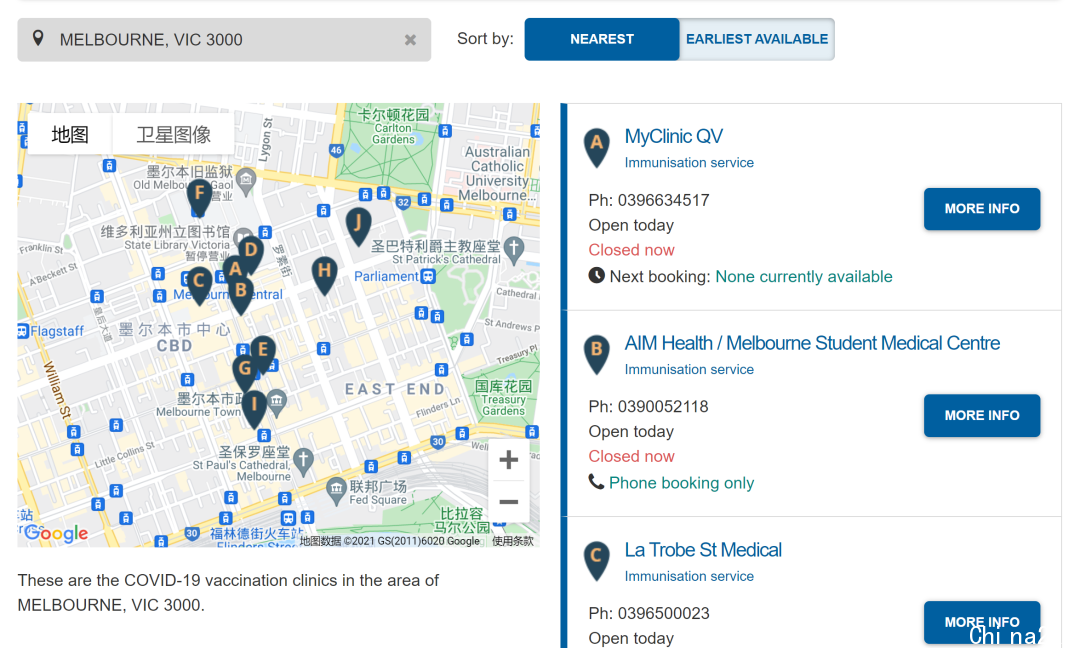Switch map to 卫星图像 satellite view
This screenshot has height=648, width=1080.
click(173, 134)
